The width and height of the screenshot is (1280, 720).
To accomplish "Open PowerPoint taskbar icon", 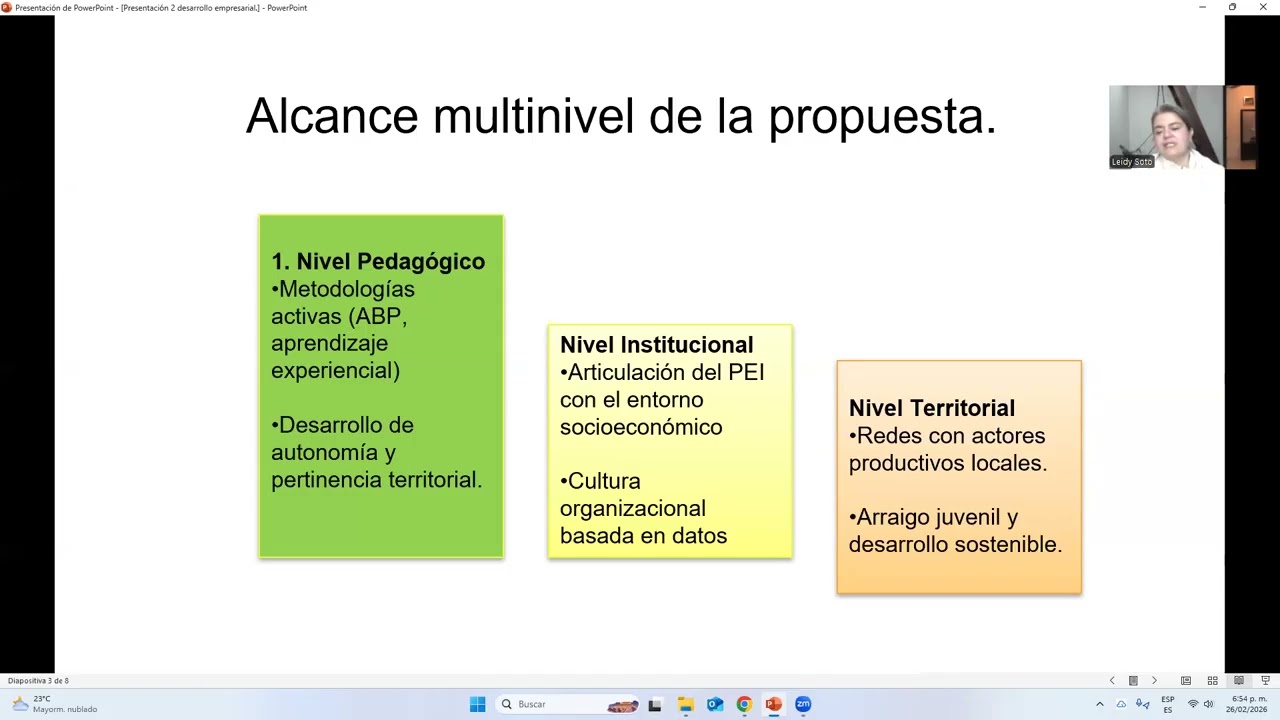I will (773, 704).
